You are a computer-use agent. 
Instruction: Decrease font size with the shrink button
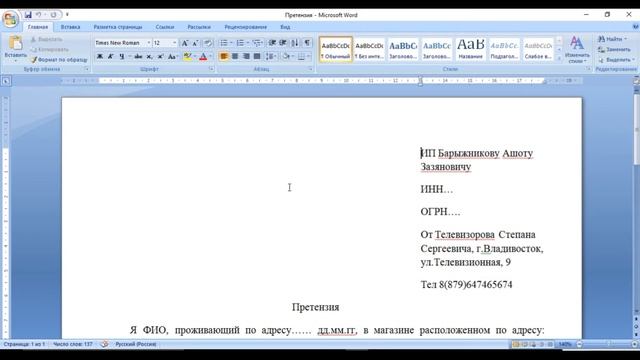point(195,43)
